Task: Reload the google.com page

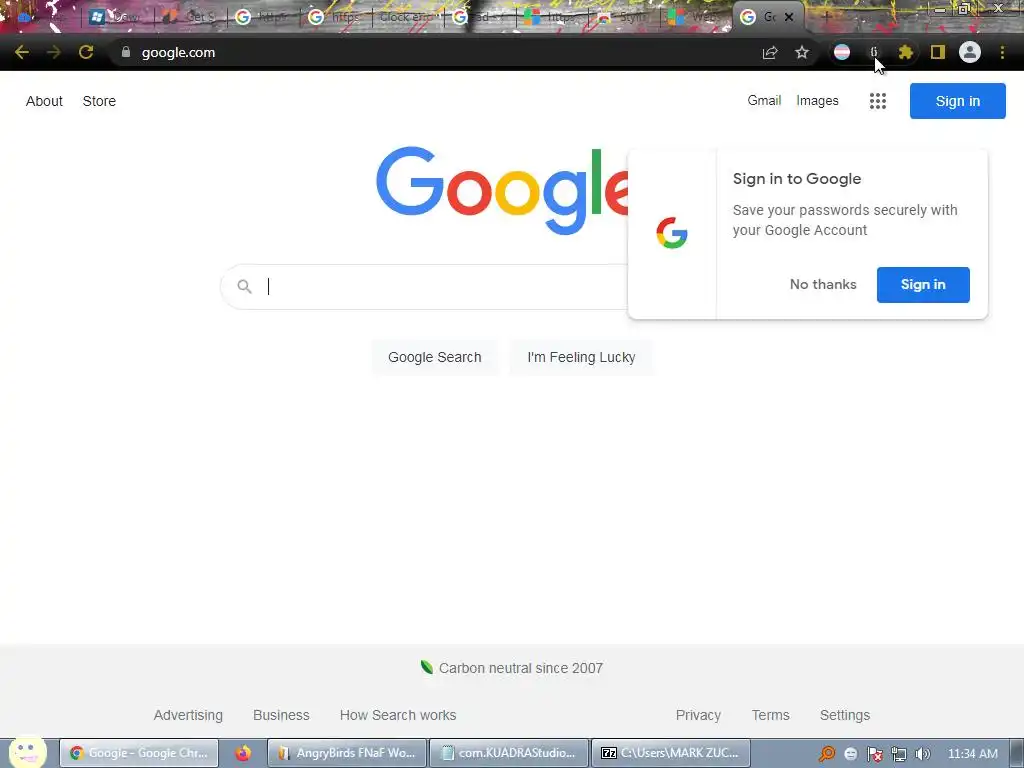Action: [86, 52]
